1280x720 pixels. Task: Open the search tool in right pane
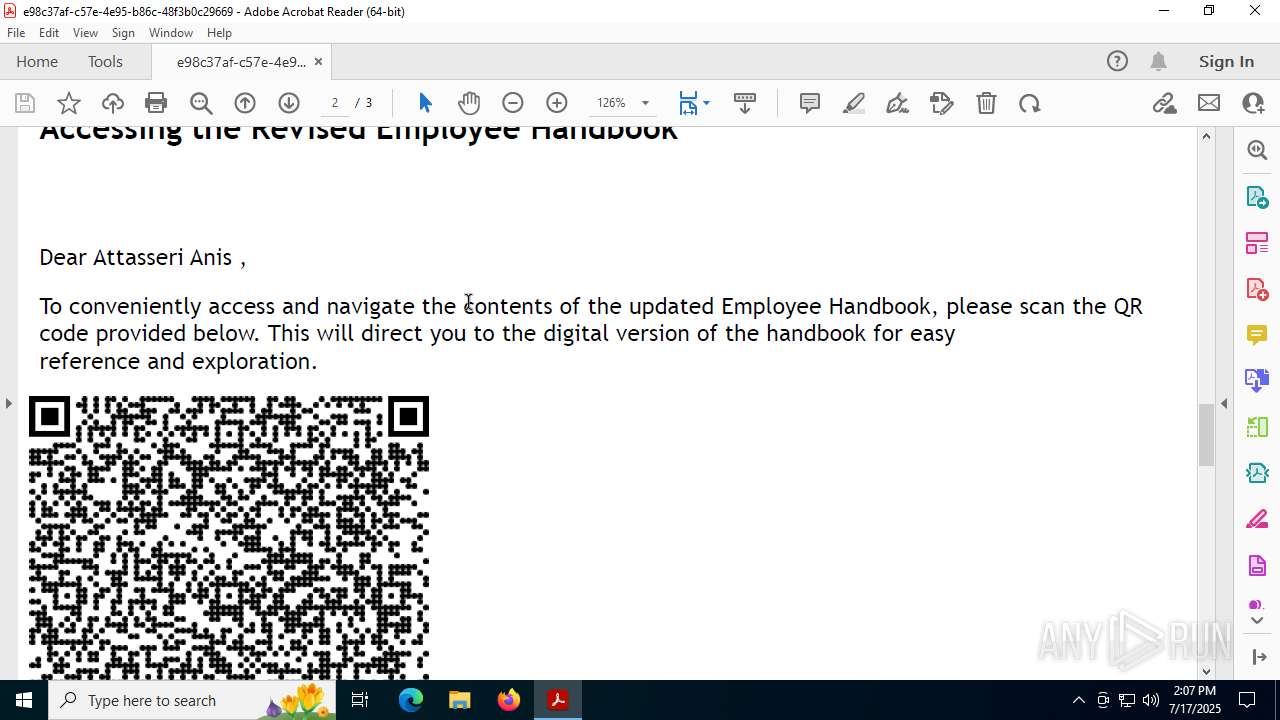1257,150
